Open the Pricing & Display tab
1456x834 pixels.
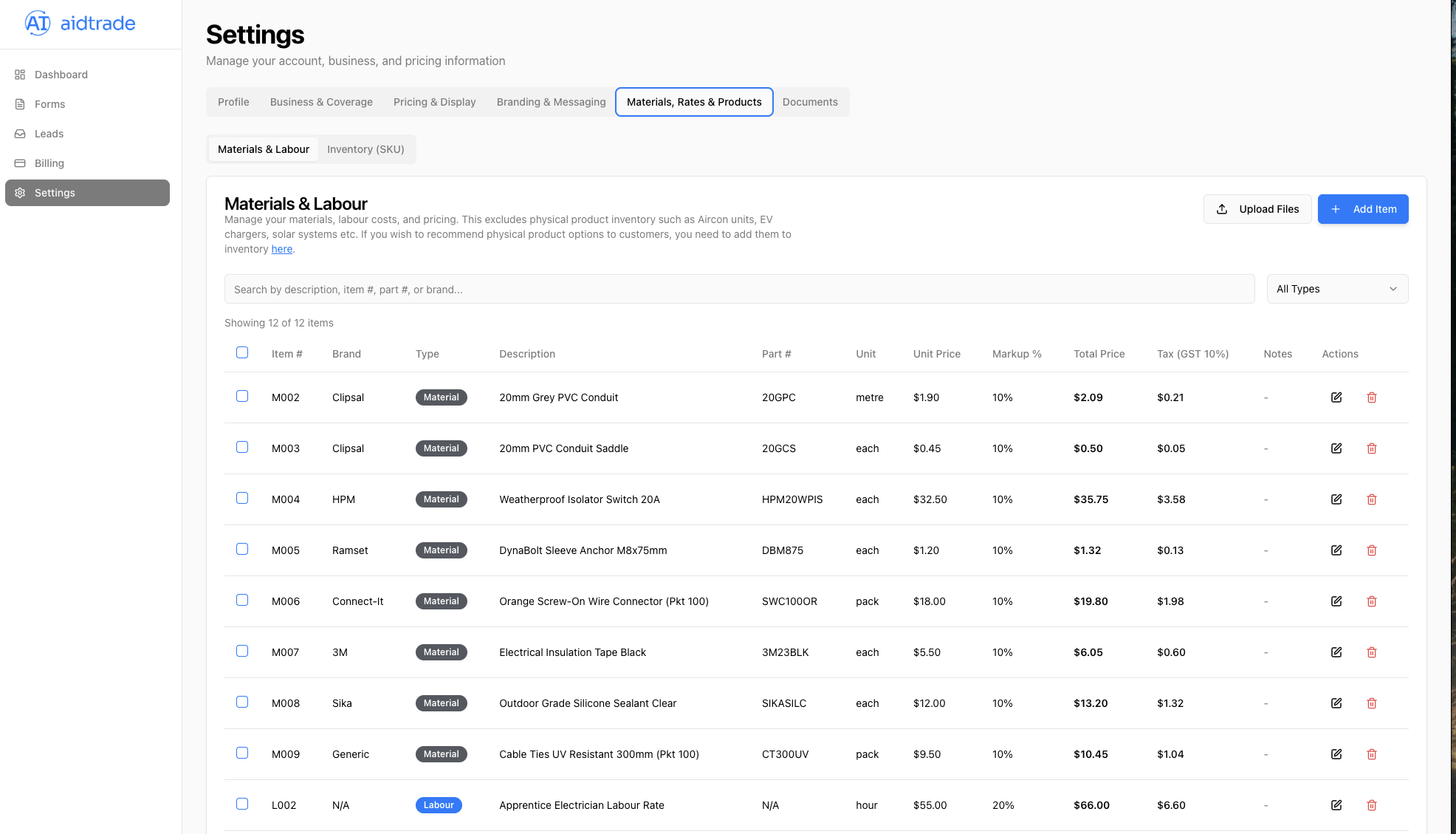pyautogui.click(x=434, y=102)
